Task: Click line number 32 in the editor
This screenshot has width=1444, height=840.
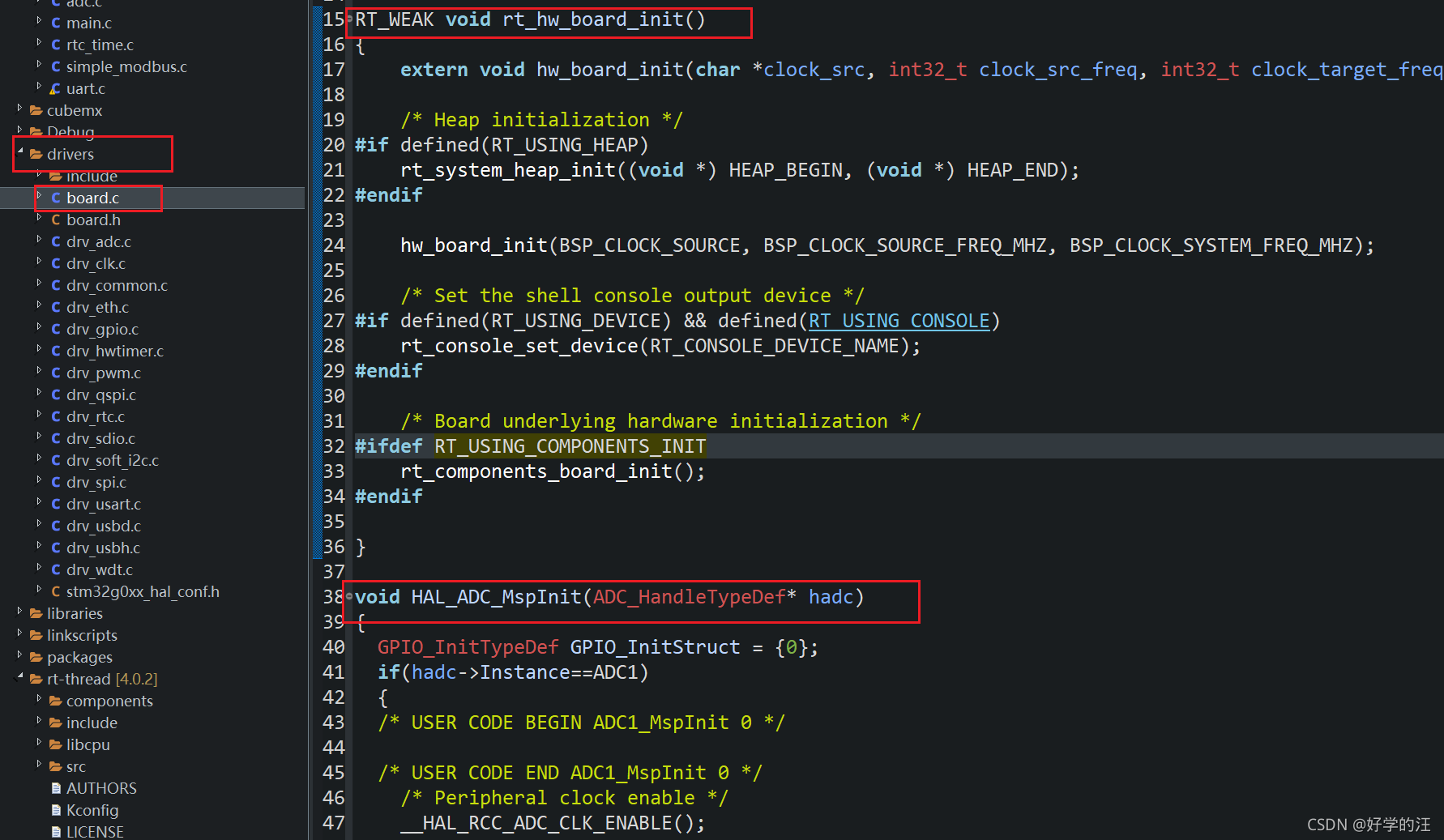Action: [333, 446]
